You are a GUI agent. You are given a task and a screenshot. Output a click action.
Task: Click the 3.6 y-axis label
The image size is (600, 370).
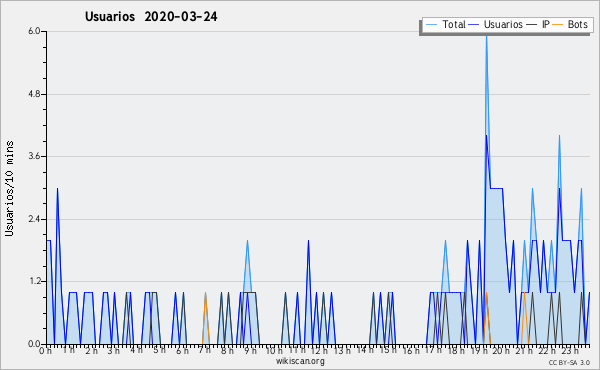[x=34, y=156]
